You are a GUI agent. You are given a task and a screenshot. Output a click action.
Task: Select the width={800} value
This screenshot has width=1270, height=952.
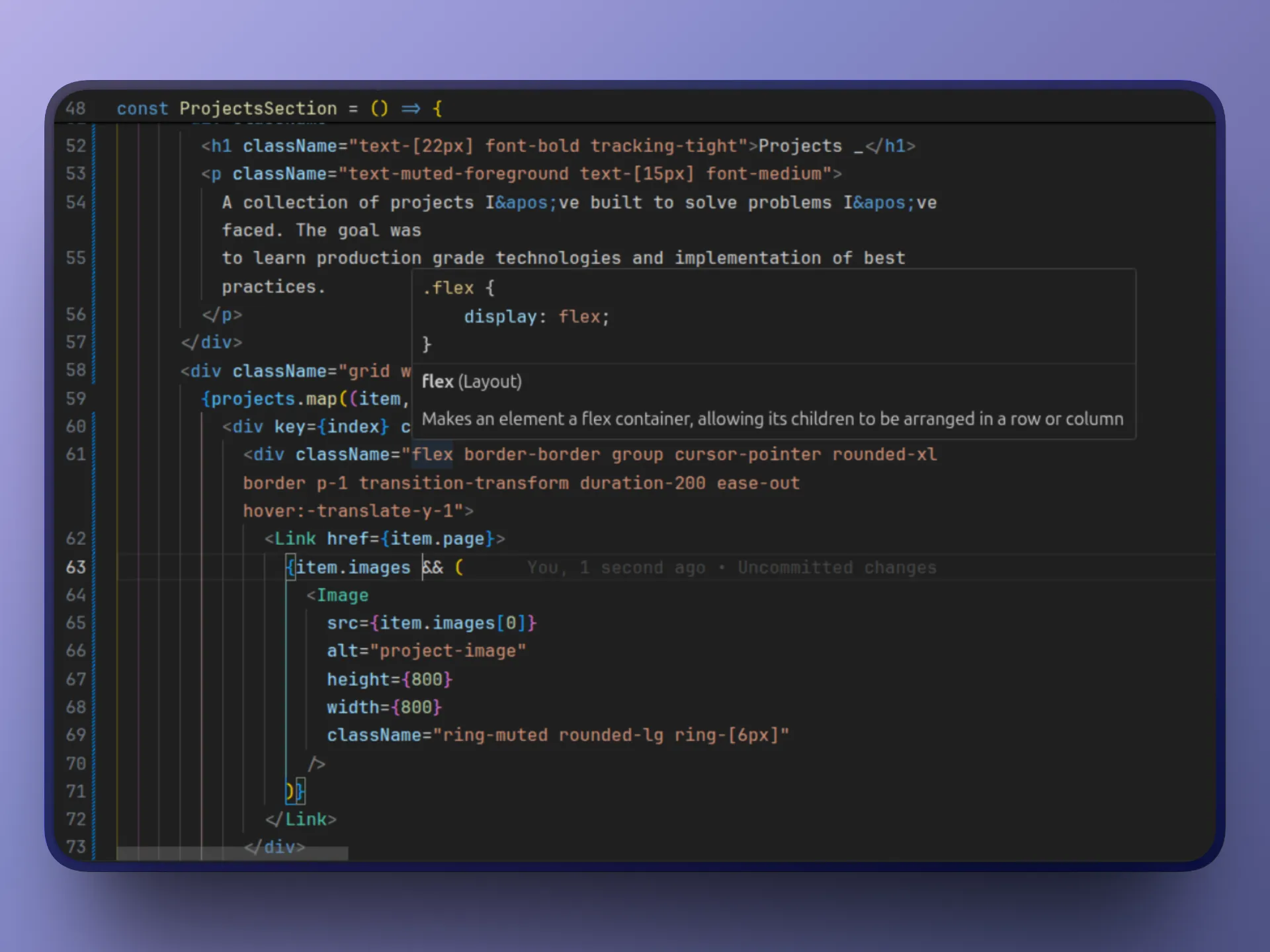pos(384,707)
